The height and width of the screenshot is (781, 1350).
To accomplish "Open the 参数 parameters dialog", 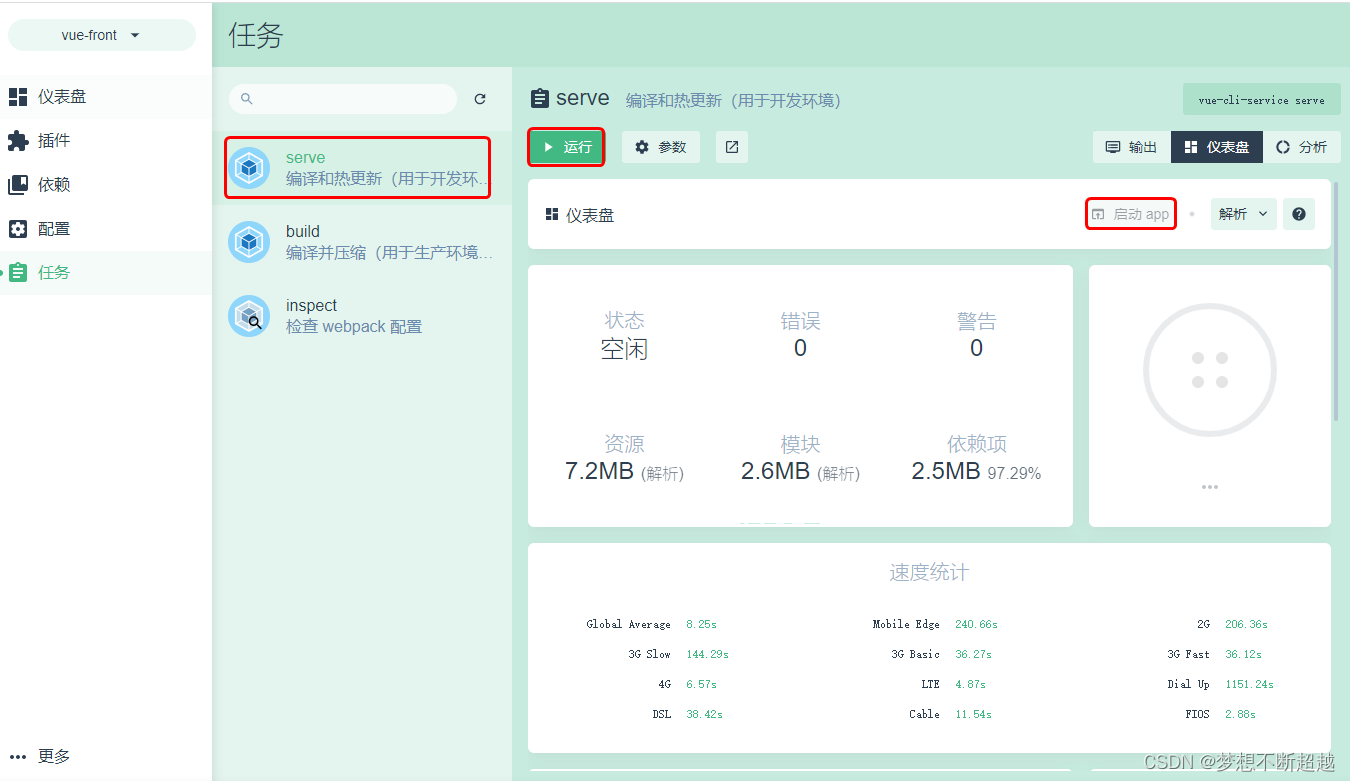I will [661, 147].
